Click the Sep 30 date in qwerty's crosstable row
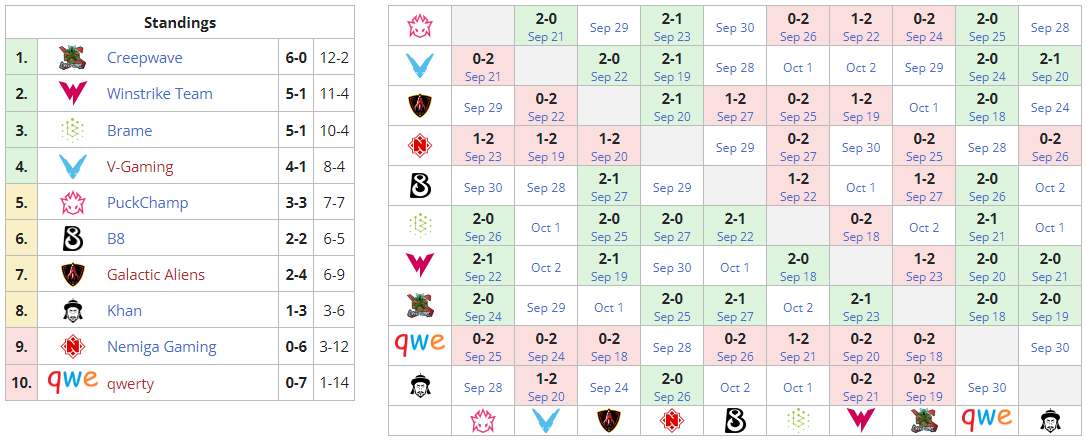 pyautogui.click(x=1050, y=348)
